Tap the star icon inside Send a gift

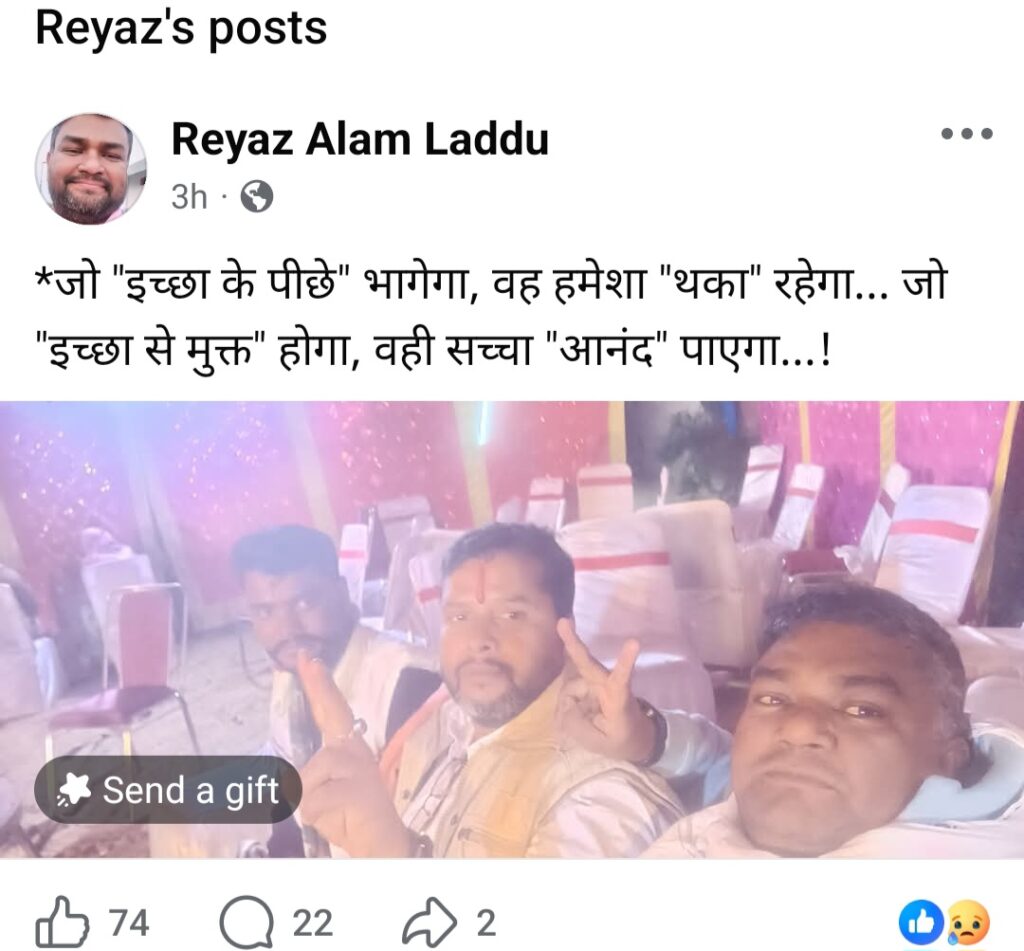point(73,790)
